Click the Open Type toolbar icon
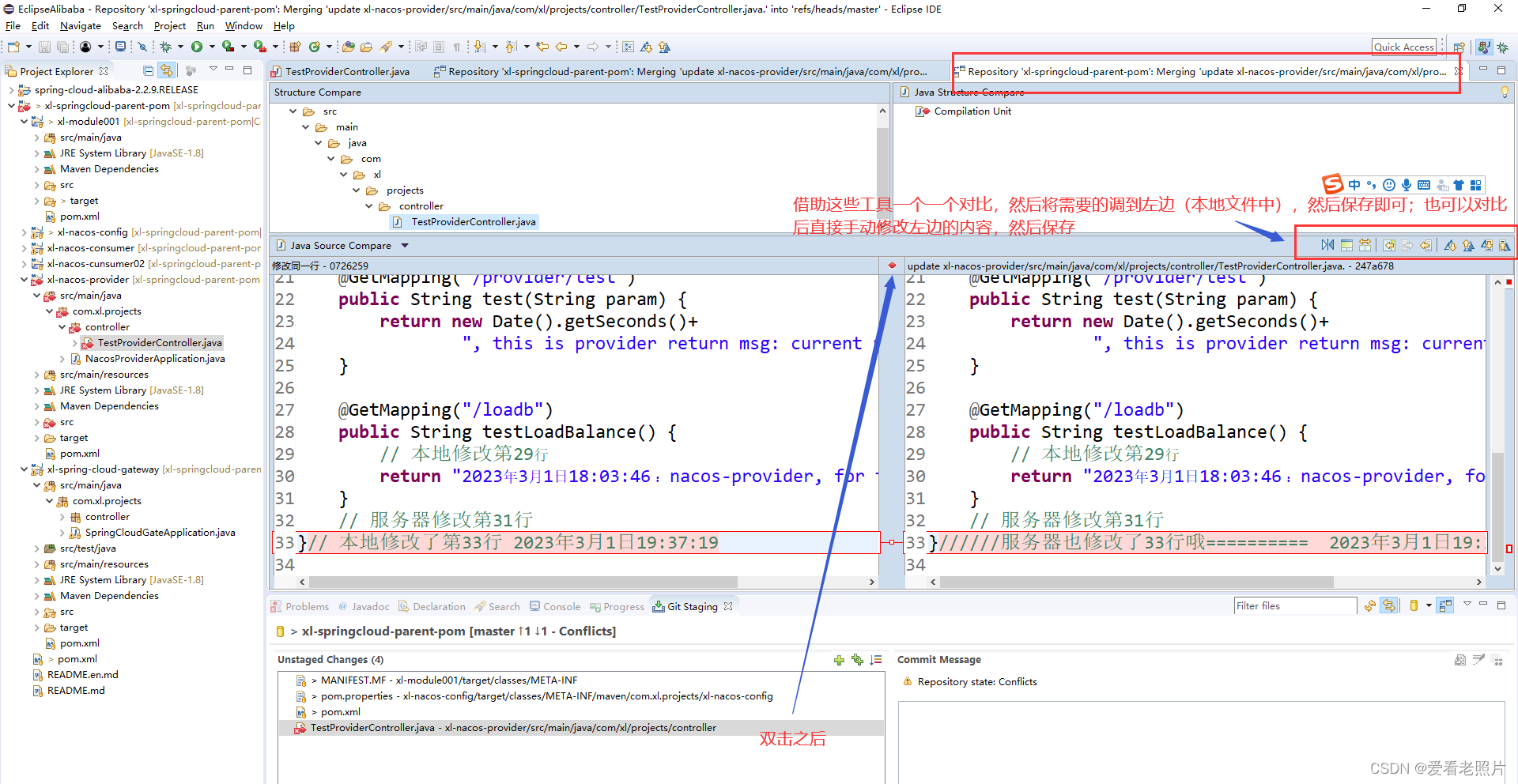 (348, 47)
